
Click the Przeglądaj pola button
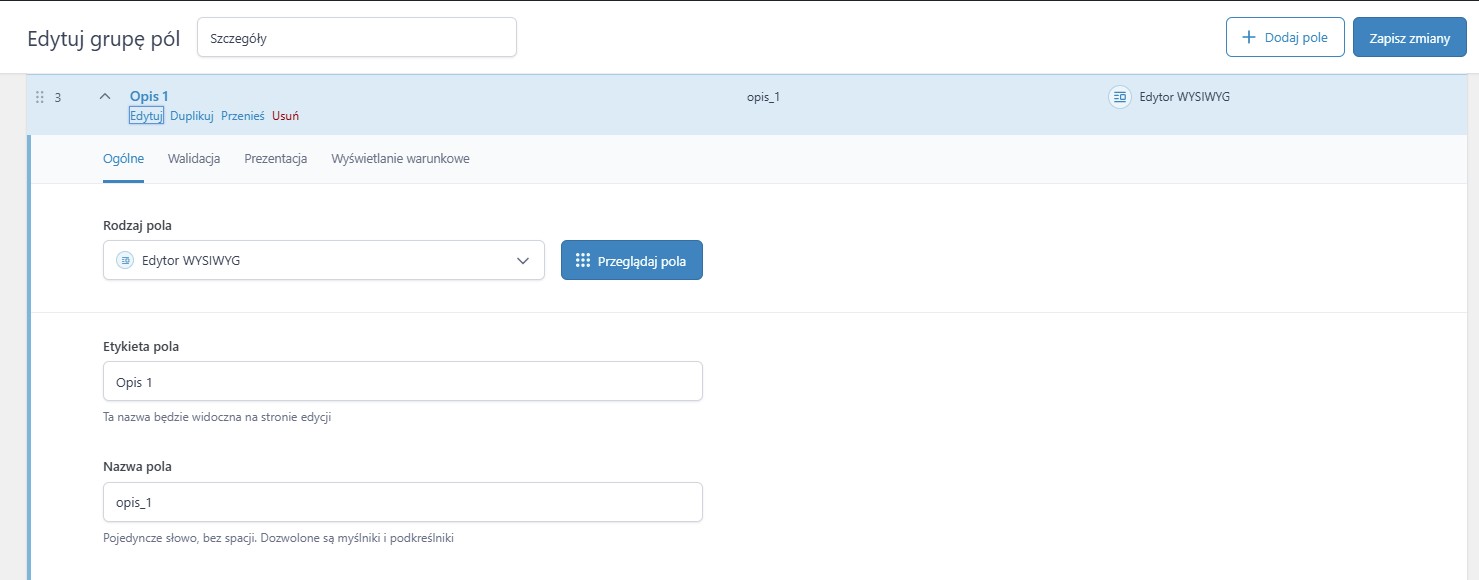pos(631,260)
